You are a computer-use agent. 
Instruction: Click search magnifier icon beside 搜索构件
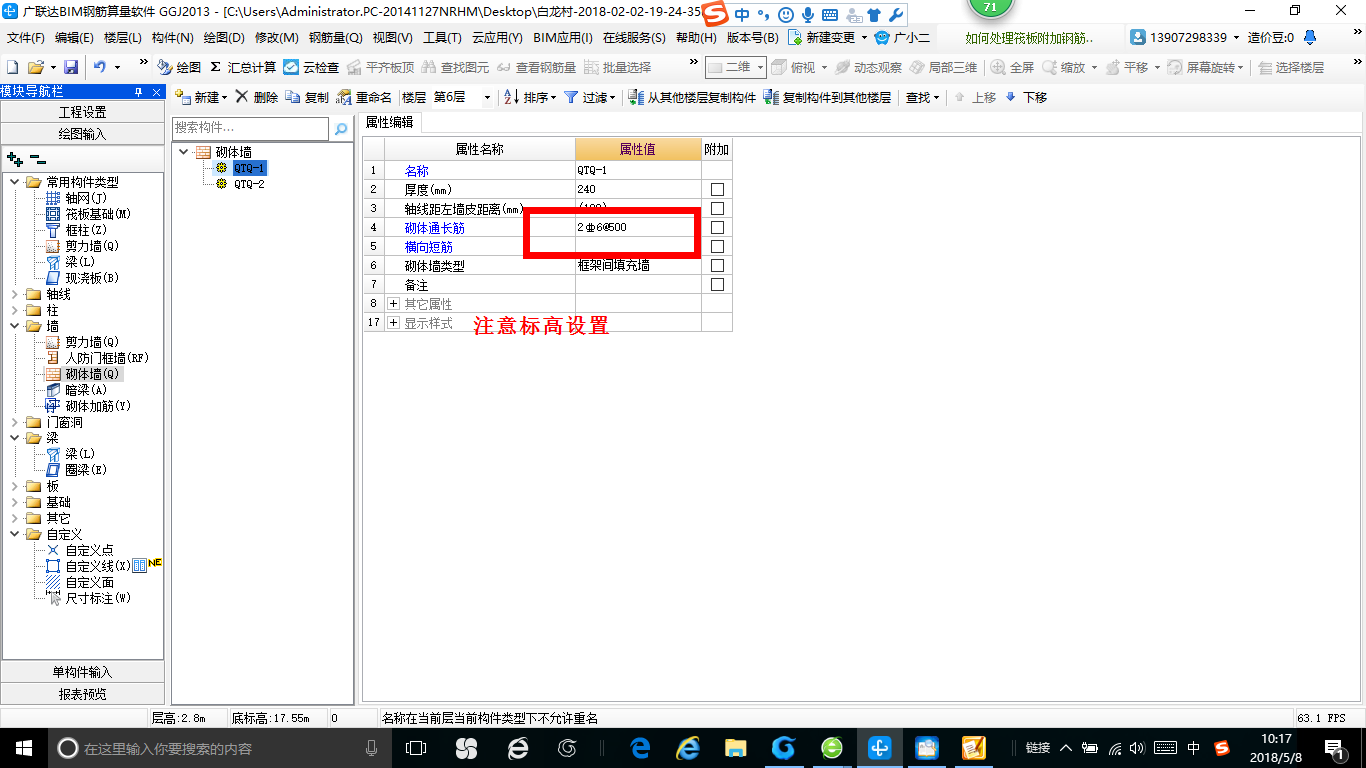click(x=341, y=129)
